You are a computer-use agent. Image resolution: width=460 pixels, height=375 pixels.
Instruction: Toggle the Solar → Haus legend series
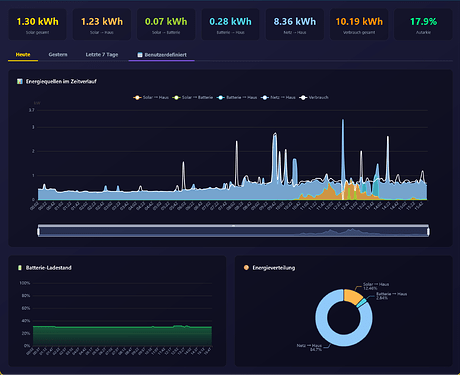[151, 97]
